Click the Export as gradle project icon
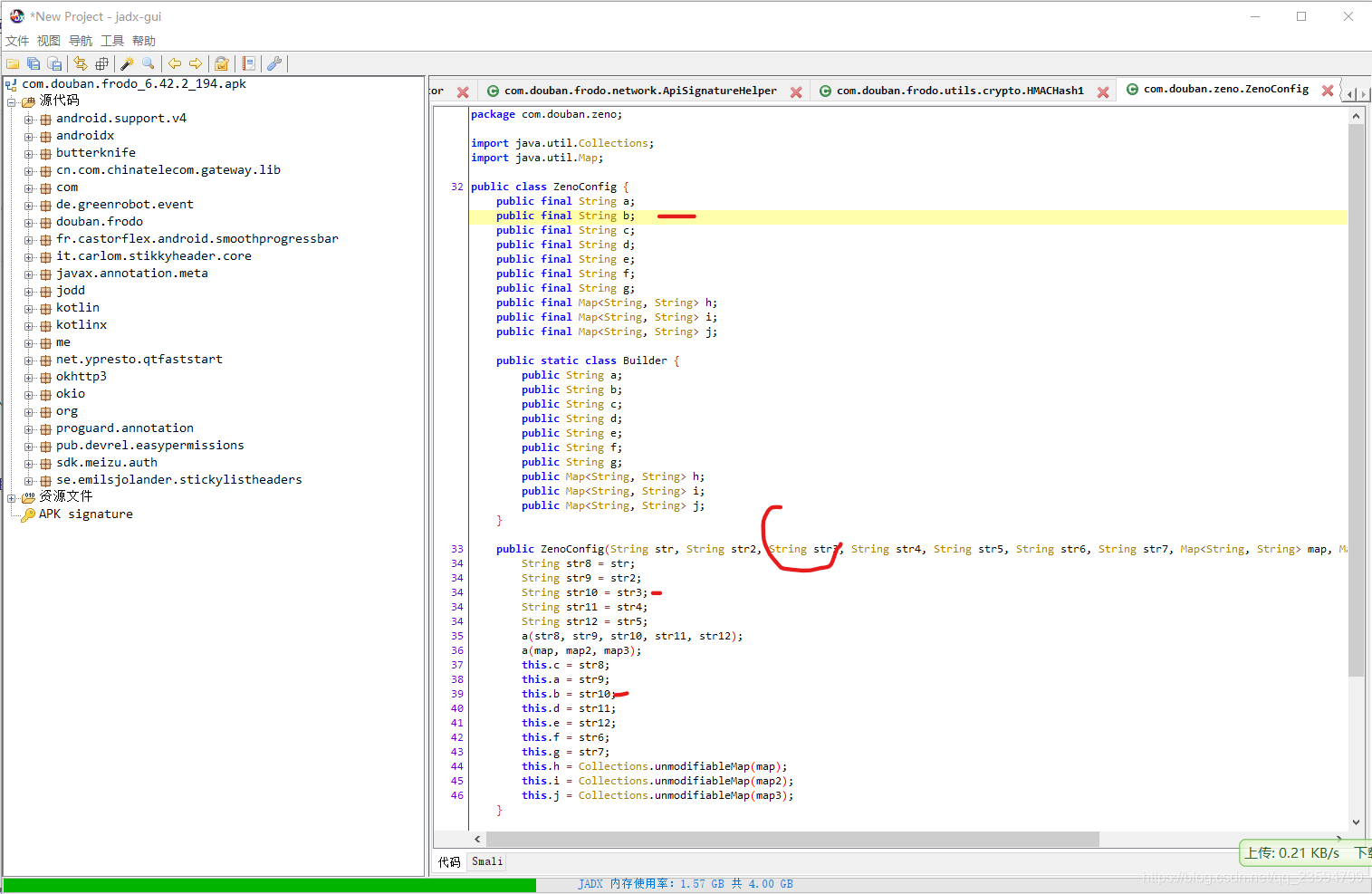The height and width of the screenshot is (894, 1372). [54, 63]
